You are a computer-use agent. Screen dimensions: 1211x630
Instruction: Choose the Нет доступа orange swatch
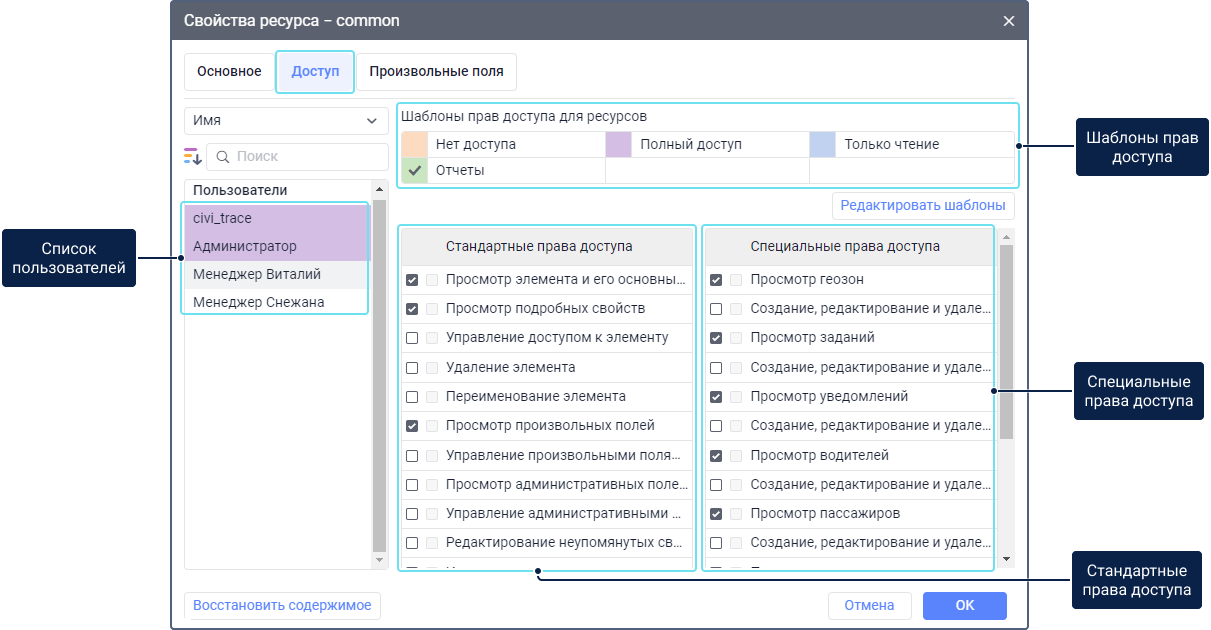[x=414, y=145]
